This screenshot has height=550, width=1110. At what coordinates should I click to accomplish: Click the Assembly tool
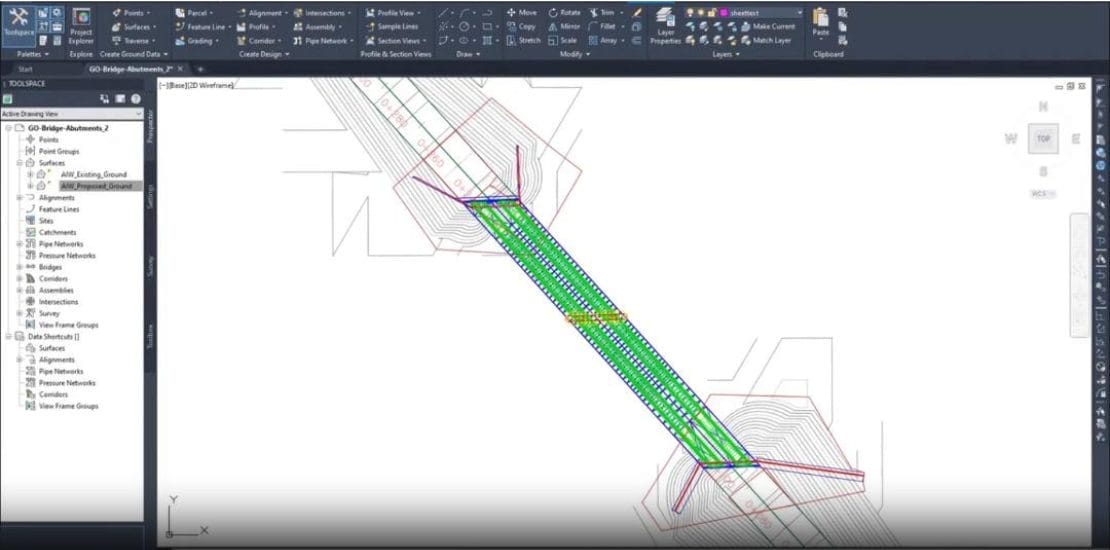pyautogui.click(x=317, y=27)
